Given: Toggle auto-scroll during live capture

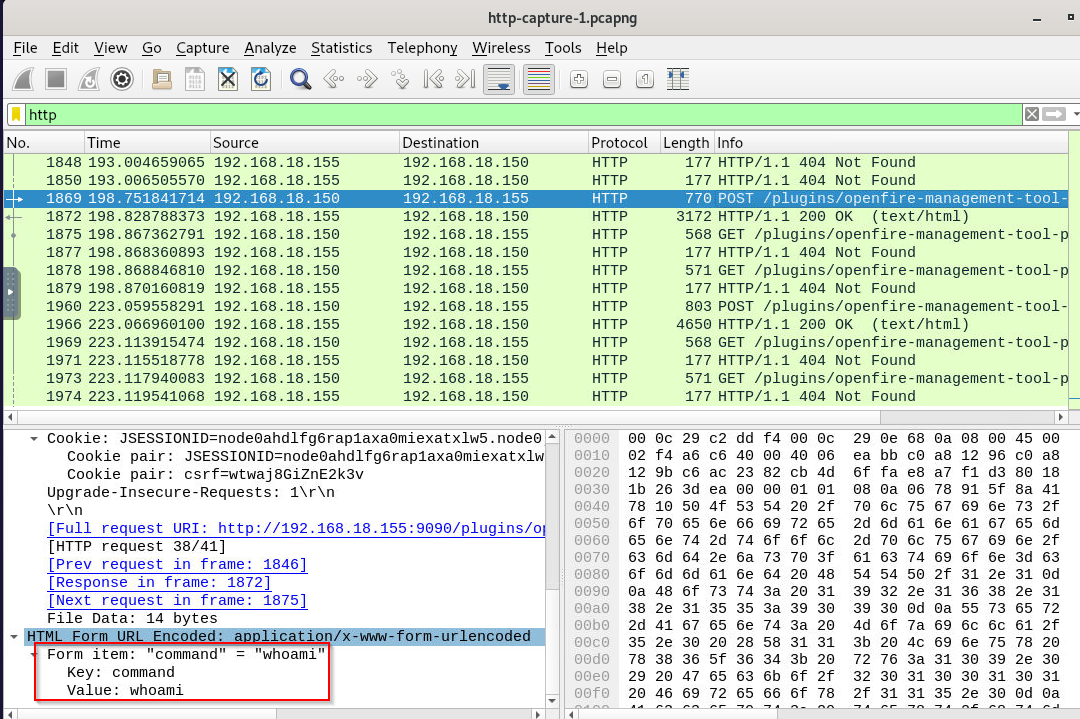Looking at the screenshot, I should 499,79.
